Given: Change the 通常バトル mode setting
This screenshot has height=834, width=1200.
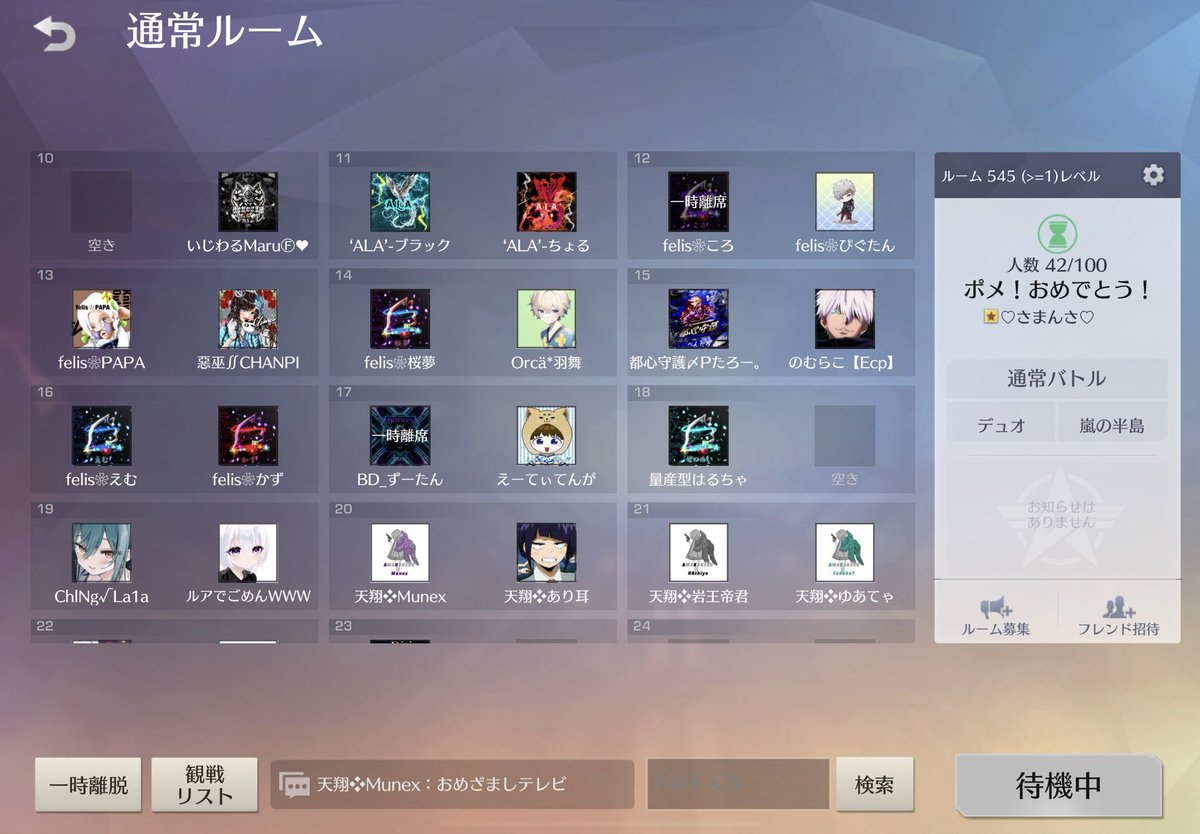Looking at the screenshot, I should (x=1057, y=379).
